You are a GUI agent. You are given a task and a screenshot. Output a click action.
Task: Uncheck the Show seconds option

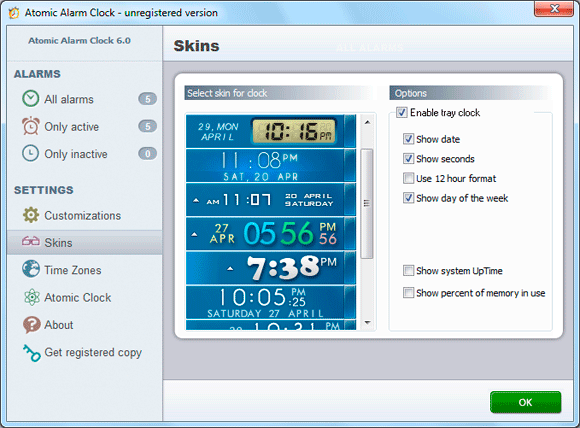click(408, 159)
